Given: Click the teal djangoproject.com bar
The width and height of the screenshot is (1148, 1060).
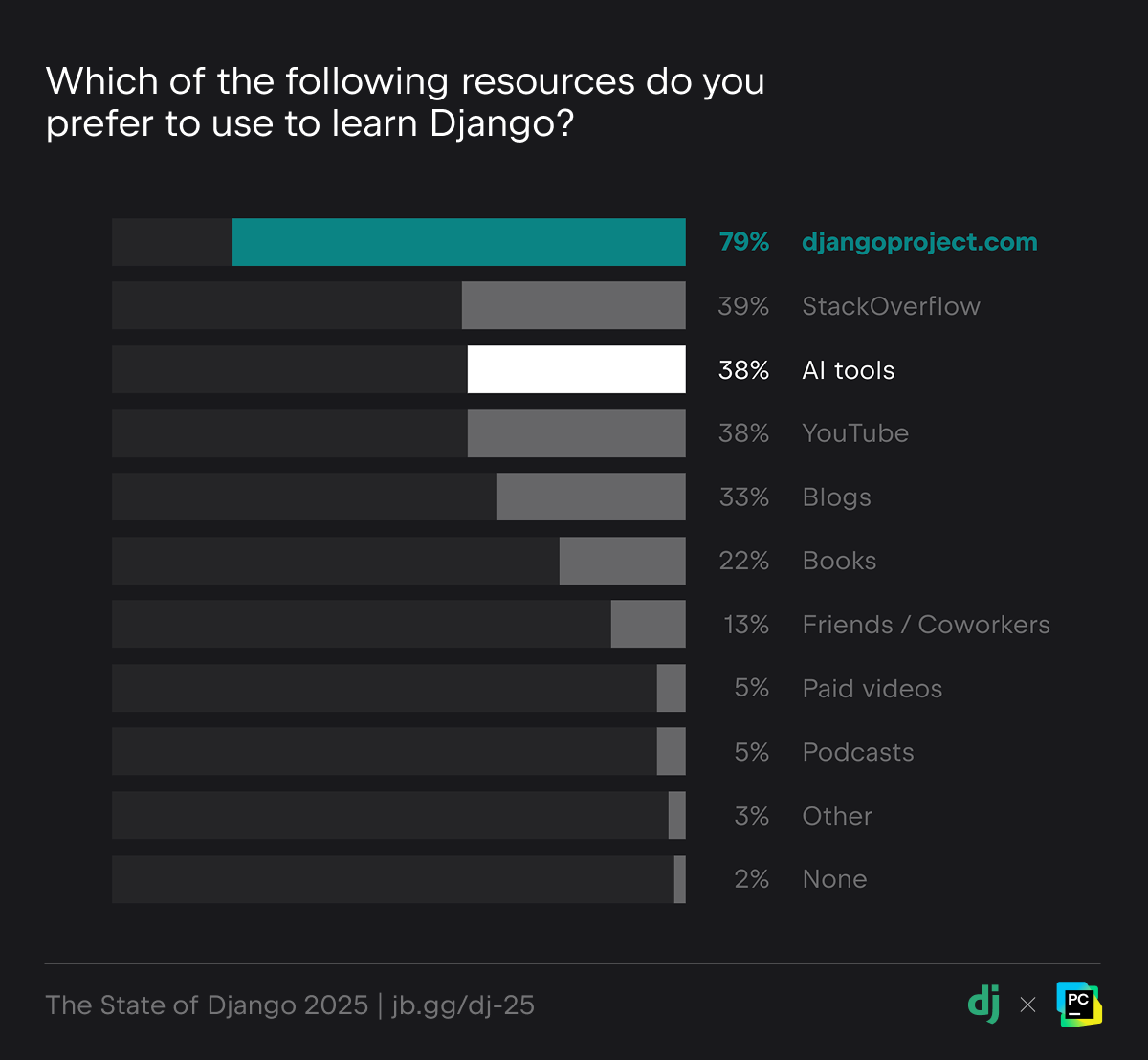Looking at the screenshot, I should (458, 242).
